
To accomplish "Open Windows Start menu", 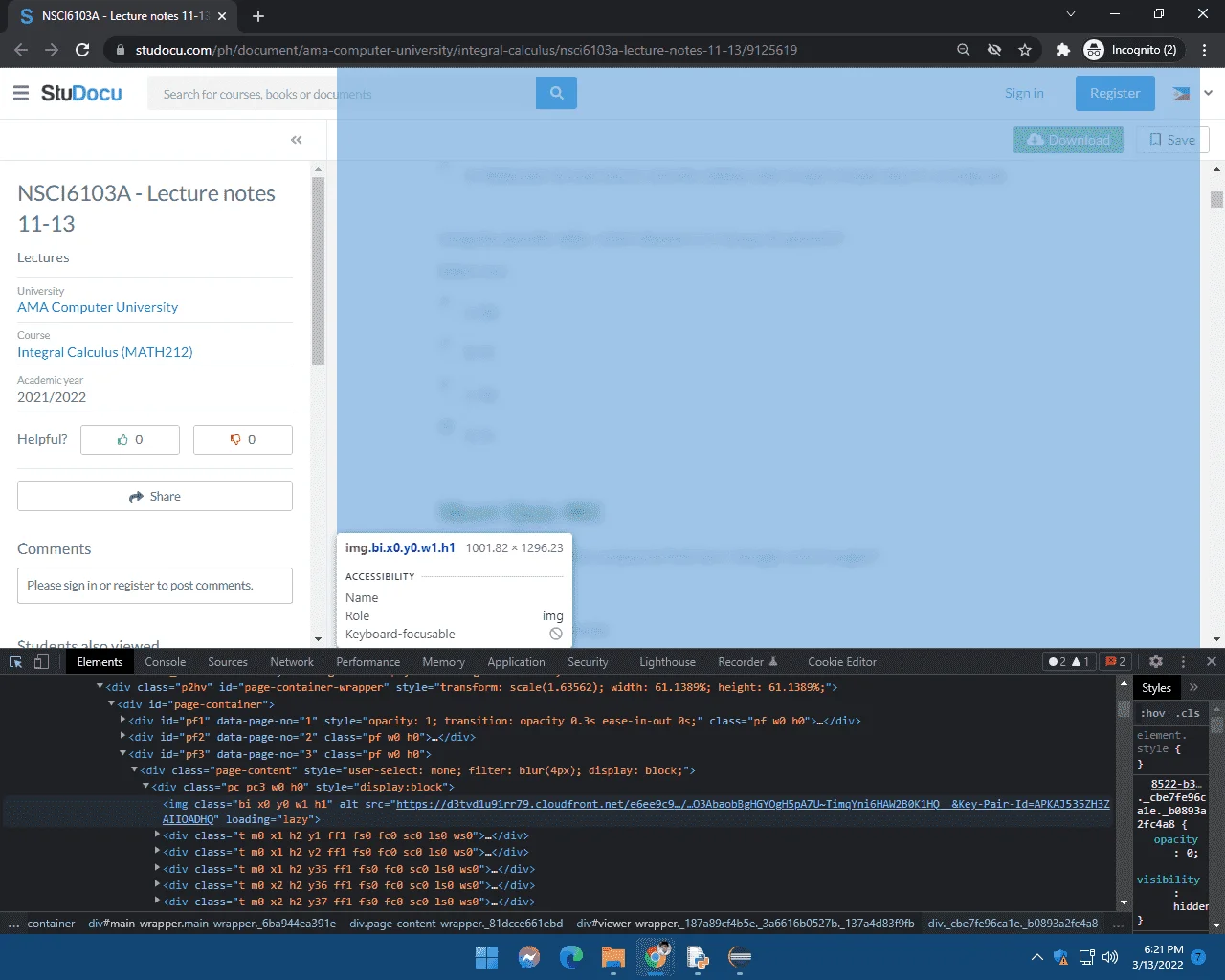I will click(486, 957).
